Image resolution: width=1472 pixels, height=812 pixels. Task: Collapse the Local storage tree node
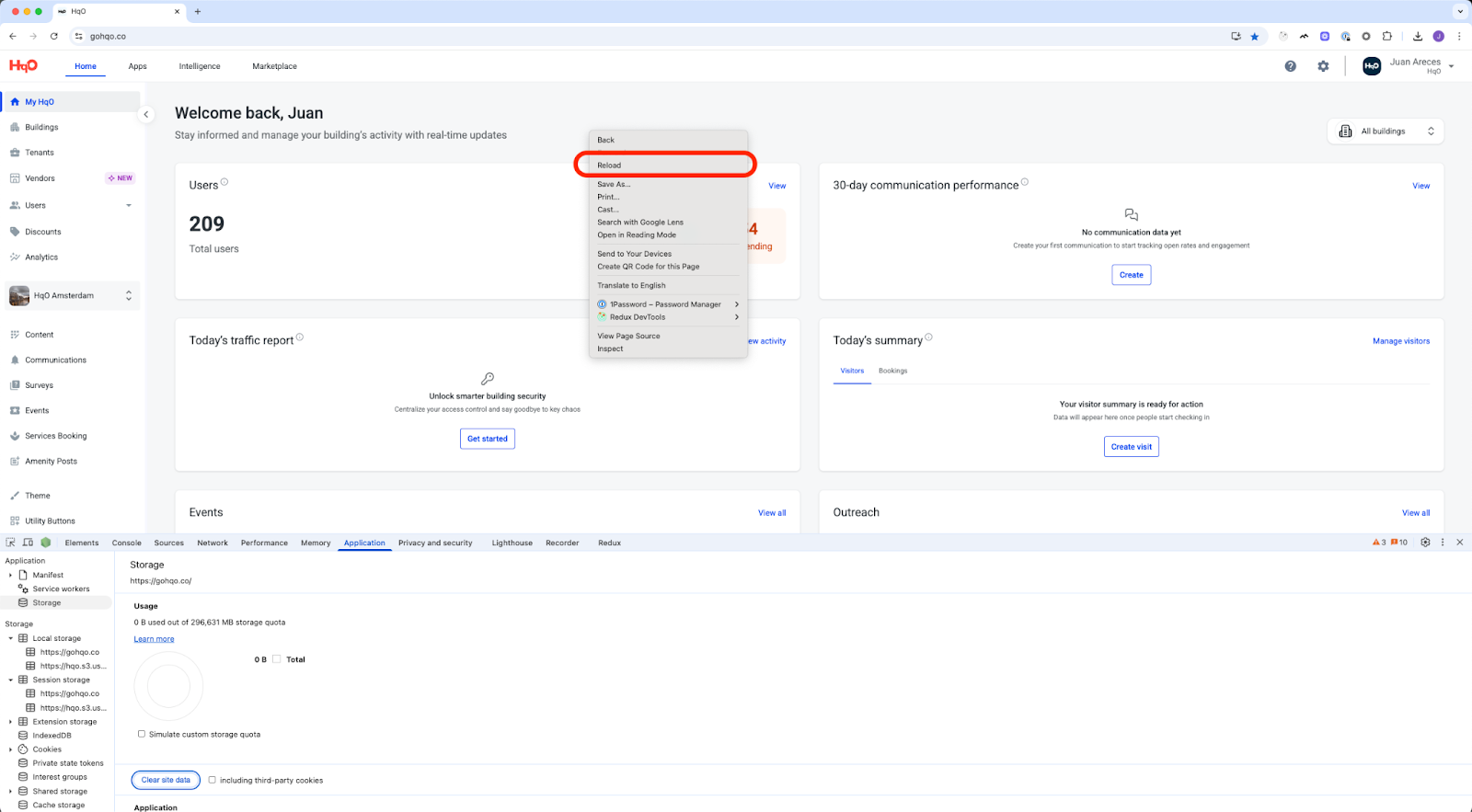pos(11,638)
